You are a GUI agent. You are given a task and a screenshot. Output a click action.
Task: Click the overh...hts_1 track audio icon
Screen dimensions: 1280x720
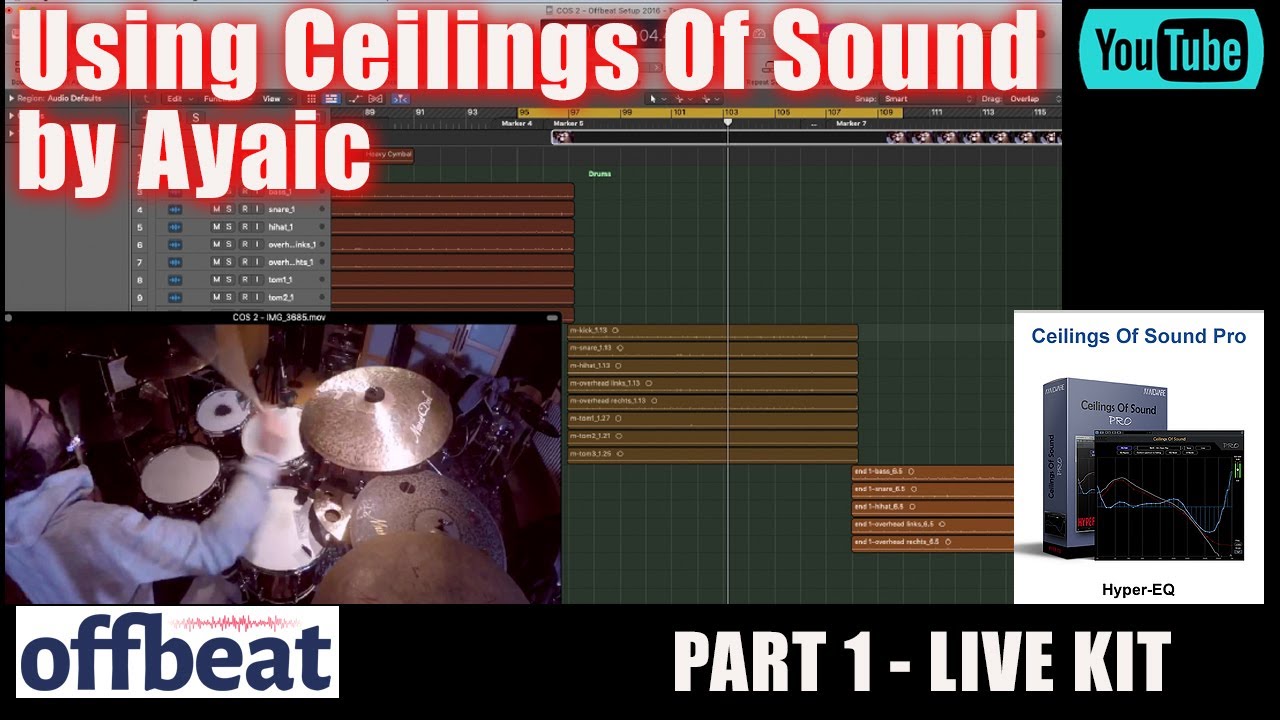[175, 262]
